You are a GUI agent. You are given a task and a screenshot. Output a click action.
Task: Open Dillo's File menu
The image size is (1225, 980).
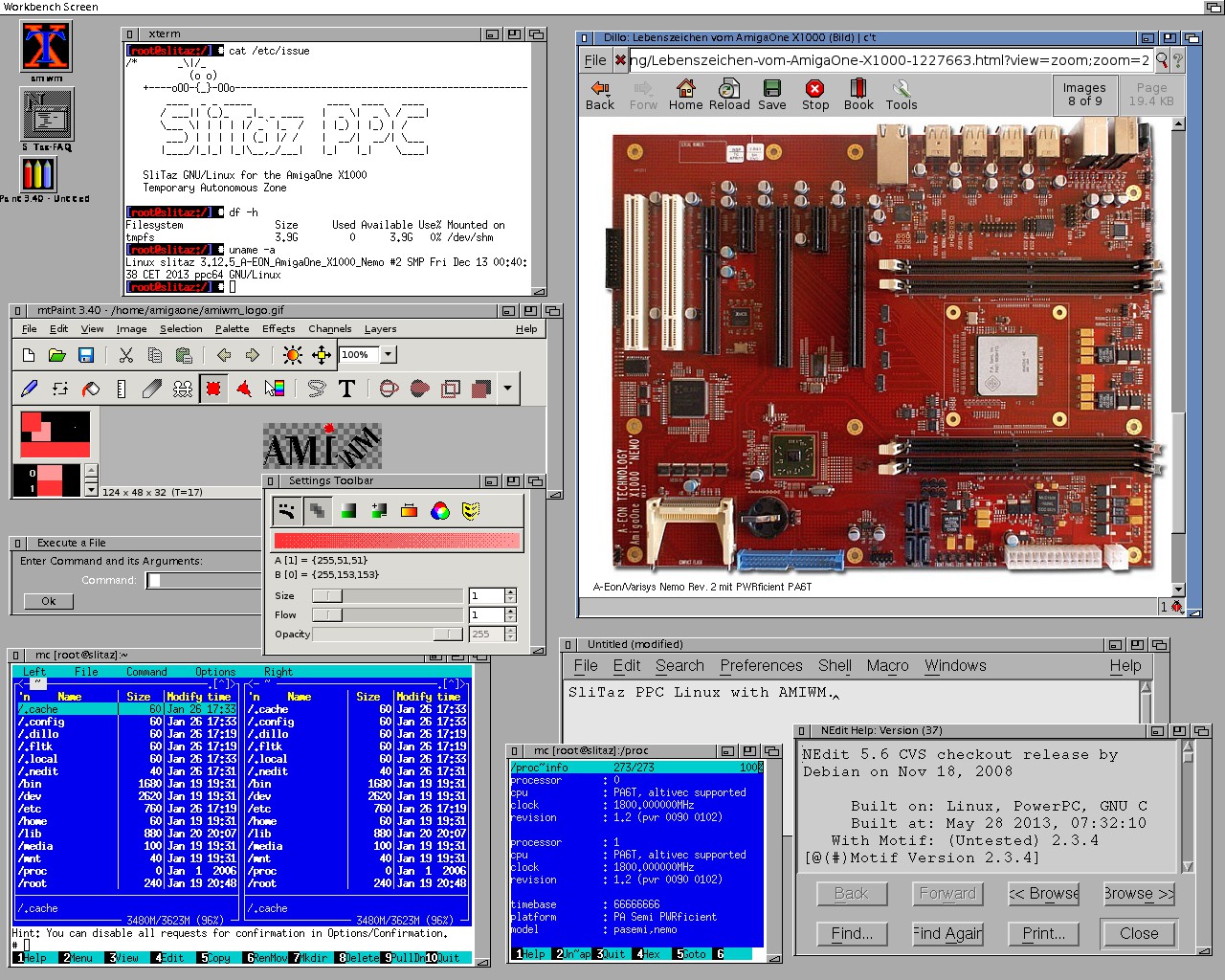pos(595,60)
